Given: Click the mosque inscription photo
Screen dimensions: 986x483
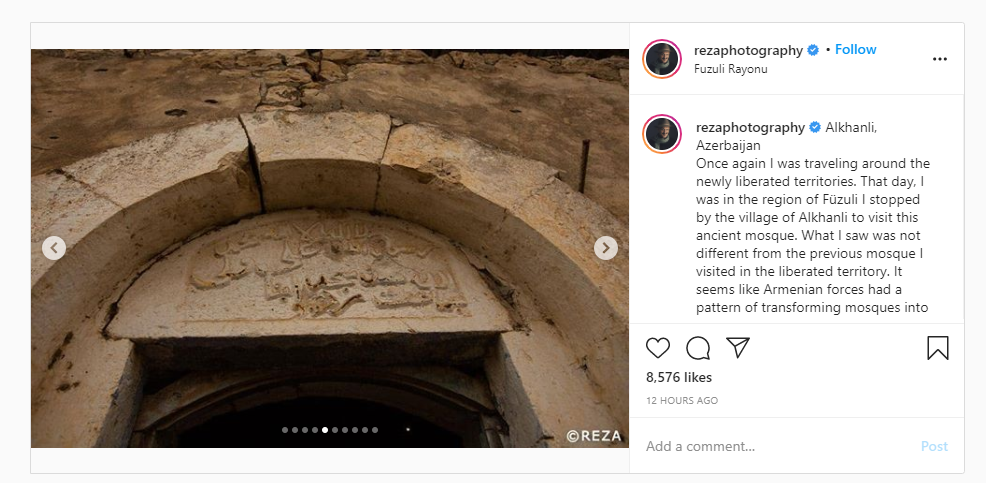Looking at the screenshot, I should click(x=330, y=248).
